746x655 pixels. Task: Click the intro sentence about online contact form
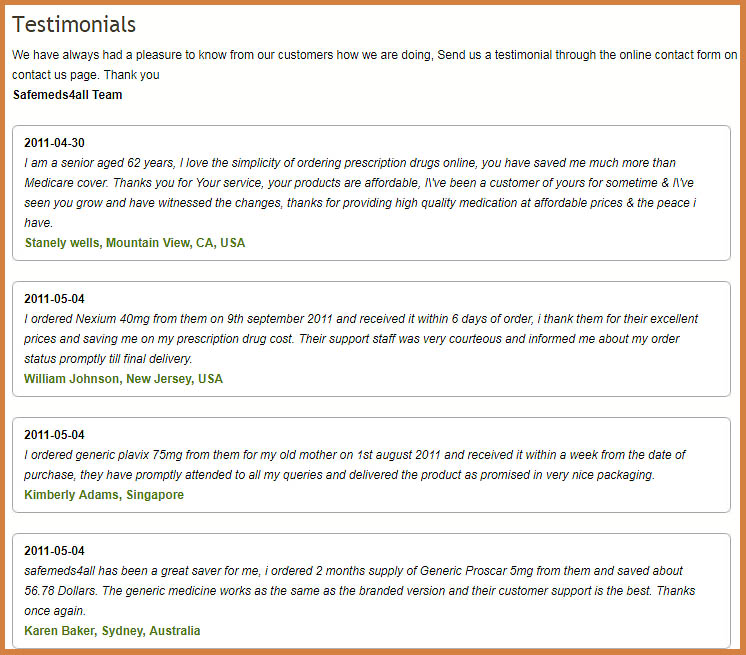(374, 55)
